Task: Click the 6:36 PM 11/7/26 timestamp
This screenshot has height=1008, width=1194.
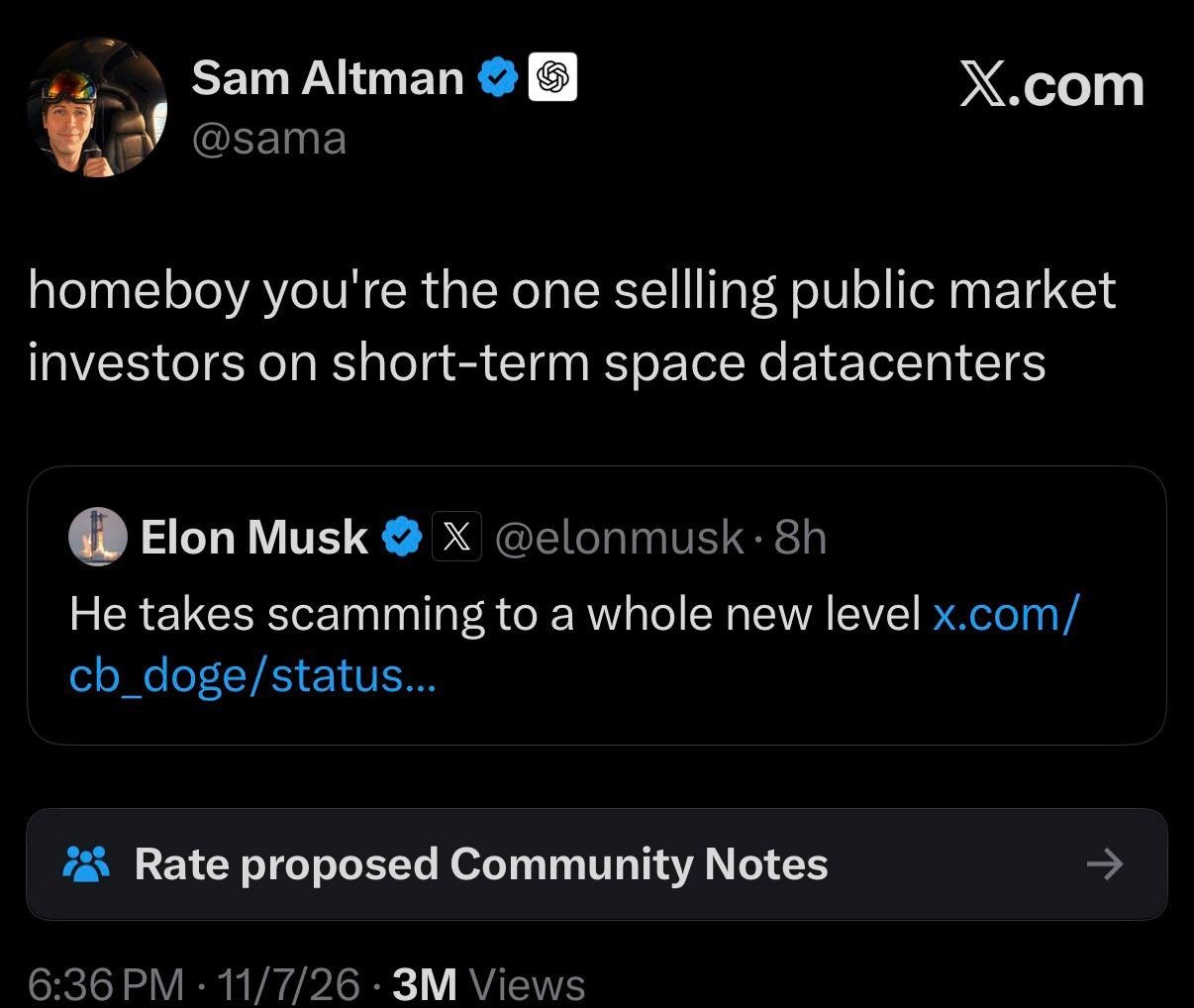Action: pos(193,984)
